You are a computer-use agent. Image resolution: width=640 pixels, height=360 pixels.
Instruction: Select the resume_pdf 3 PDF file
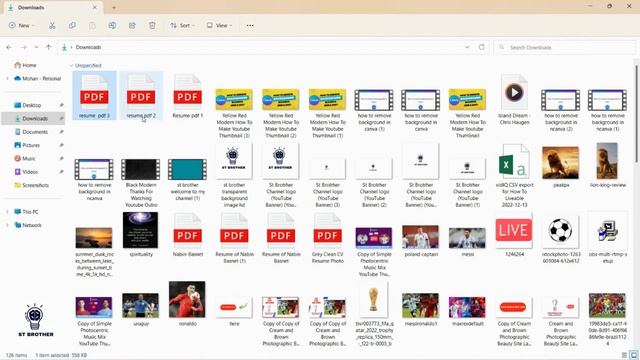[x=94, y=96]
